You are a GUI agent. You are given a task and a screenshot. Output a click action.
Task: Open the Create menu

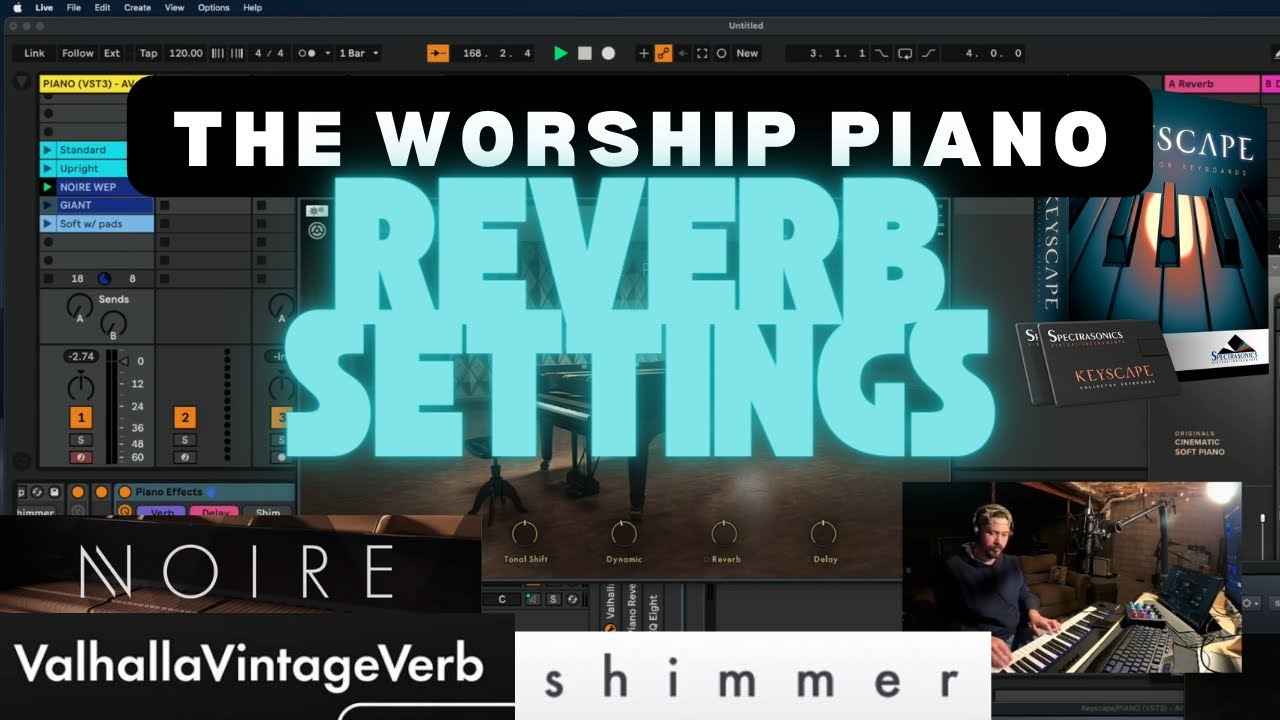[x=137, y=7]
